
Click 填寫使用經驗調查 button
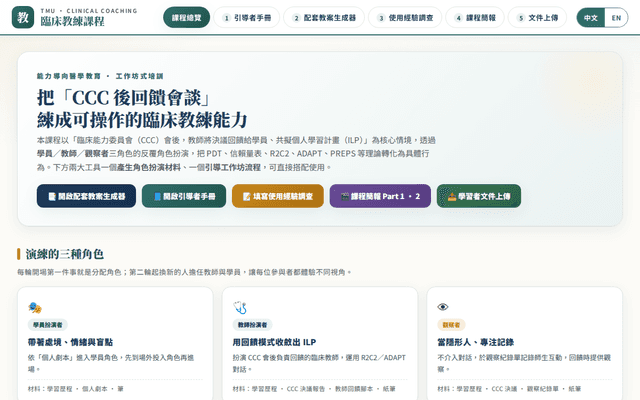tap(278, 196)
